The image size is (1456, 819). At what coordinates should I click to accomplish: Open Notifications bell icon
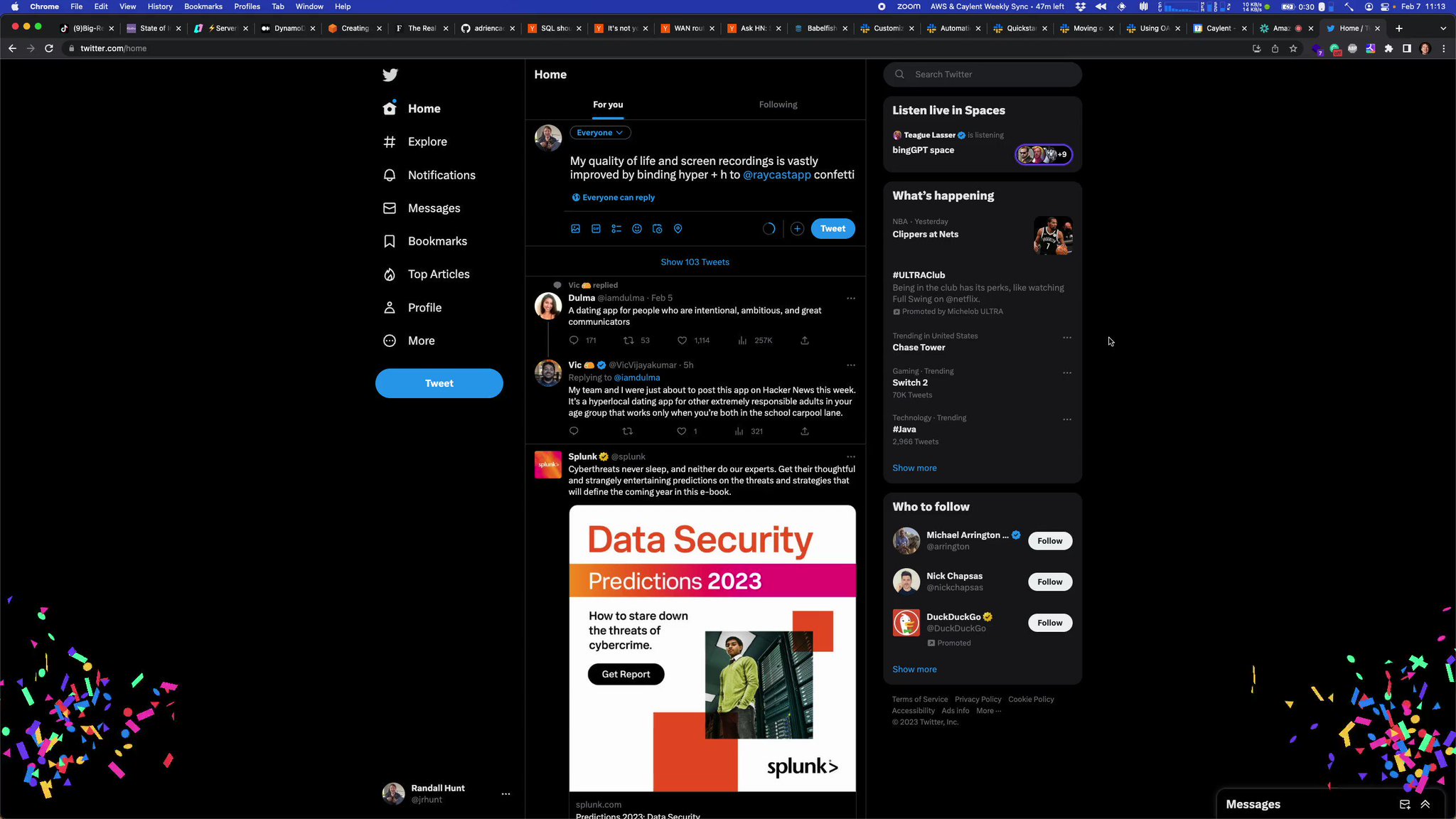[x=390, y=175]
